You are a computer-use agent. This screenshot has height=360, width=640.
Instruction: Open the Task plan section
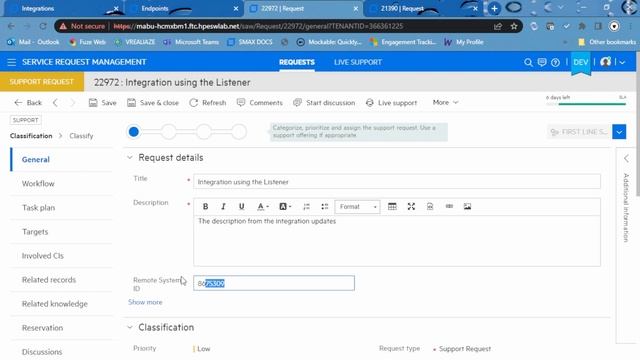click(x=61, y=208)
